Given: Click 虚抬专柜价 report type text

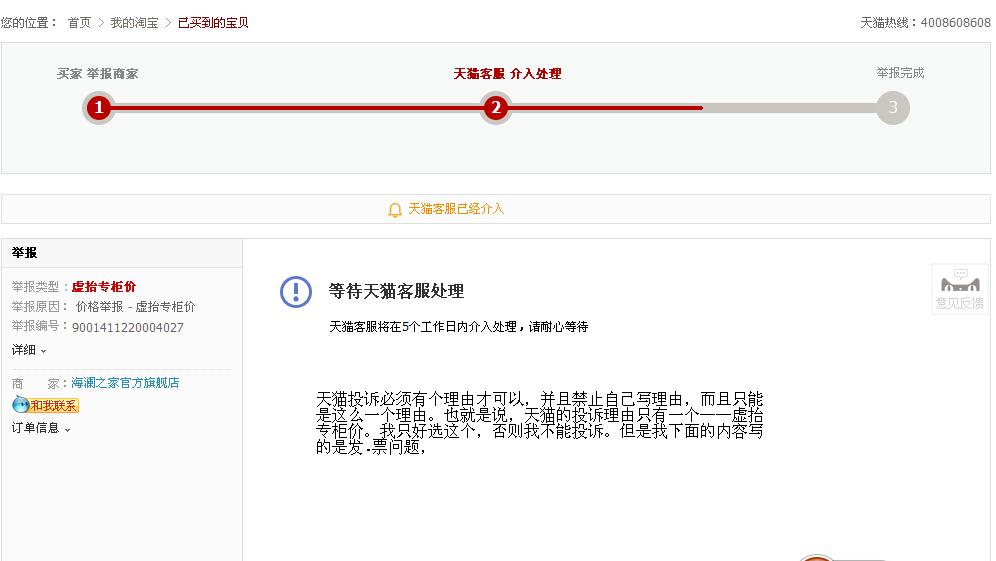Looking at the screenshot, I should [104, 287].
